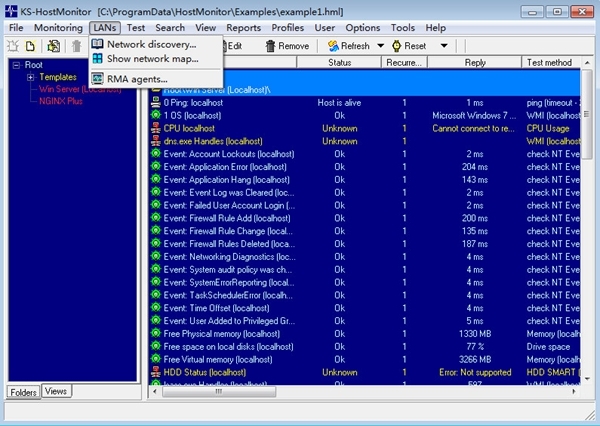Open the Monitoring menu
The image size is (600, 426).
pos(58,28)
